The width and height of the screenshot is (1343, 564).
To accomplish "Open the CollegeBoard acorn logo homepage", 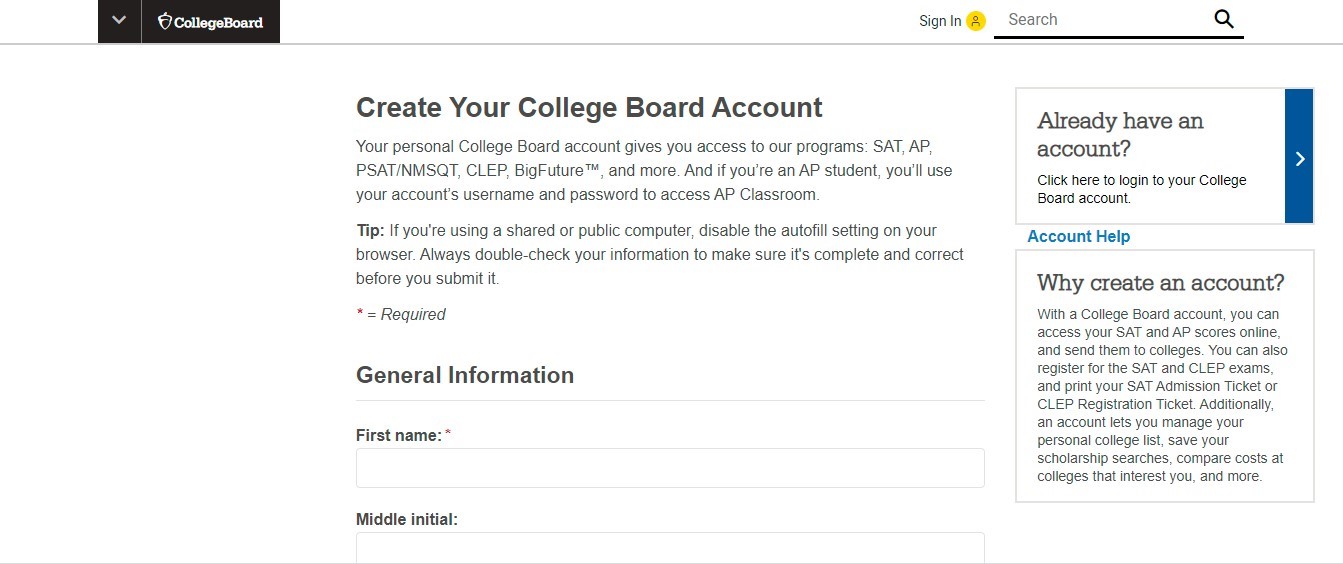I will click(211, 21).
